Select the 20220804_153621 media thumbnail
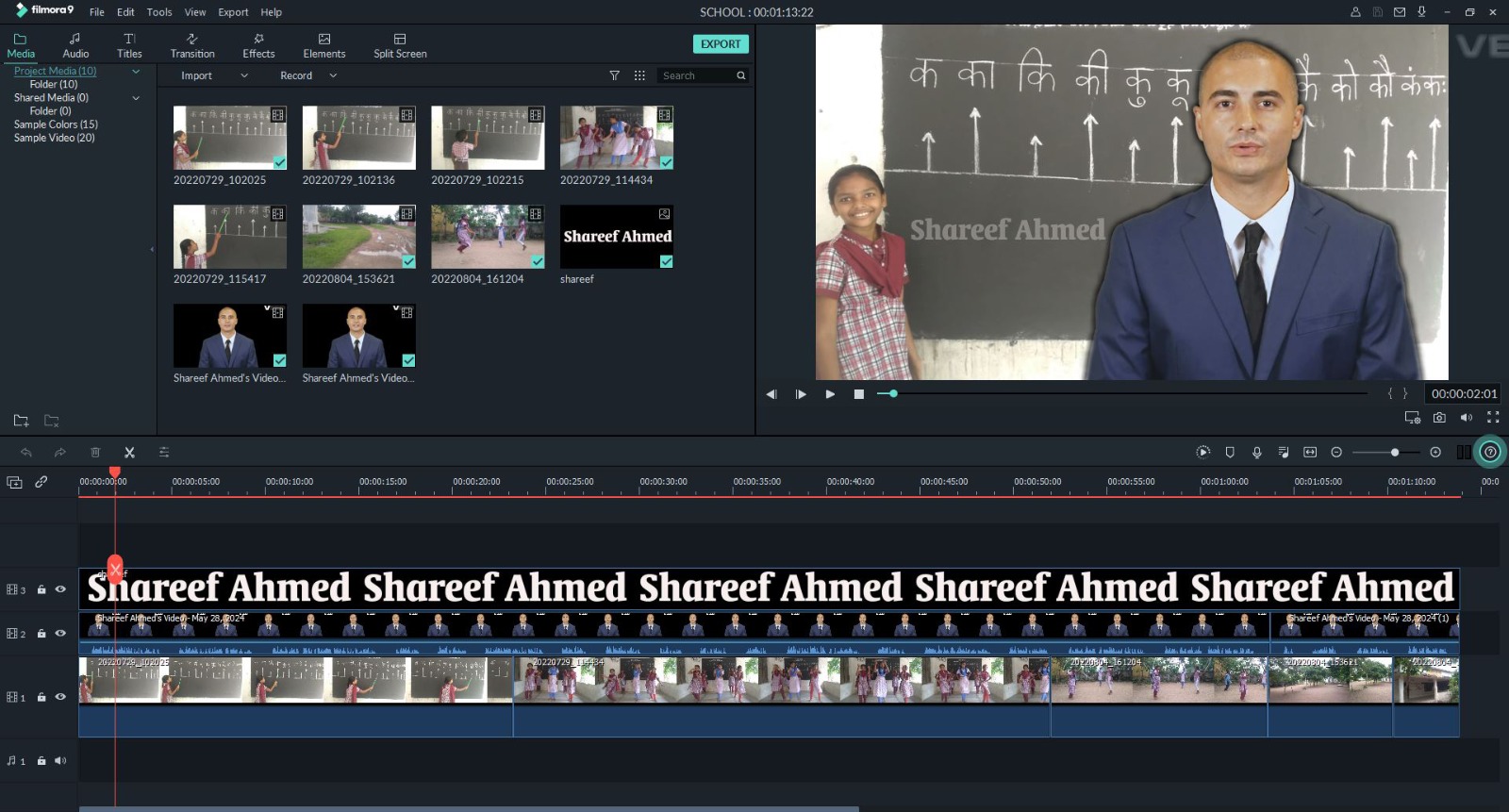The width and height of the screenshot is (1509, 812). click(358, 238)
